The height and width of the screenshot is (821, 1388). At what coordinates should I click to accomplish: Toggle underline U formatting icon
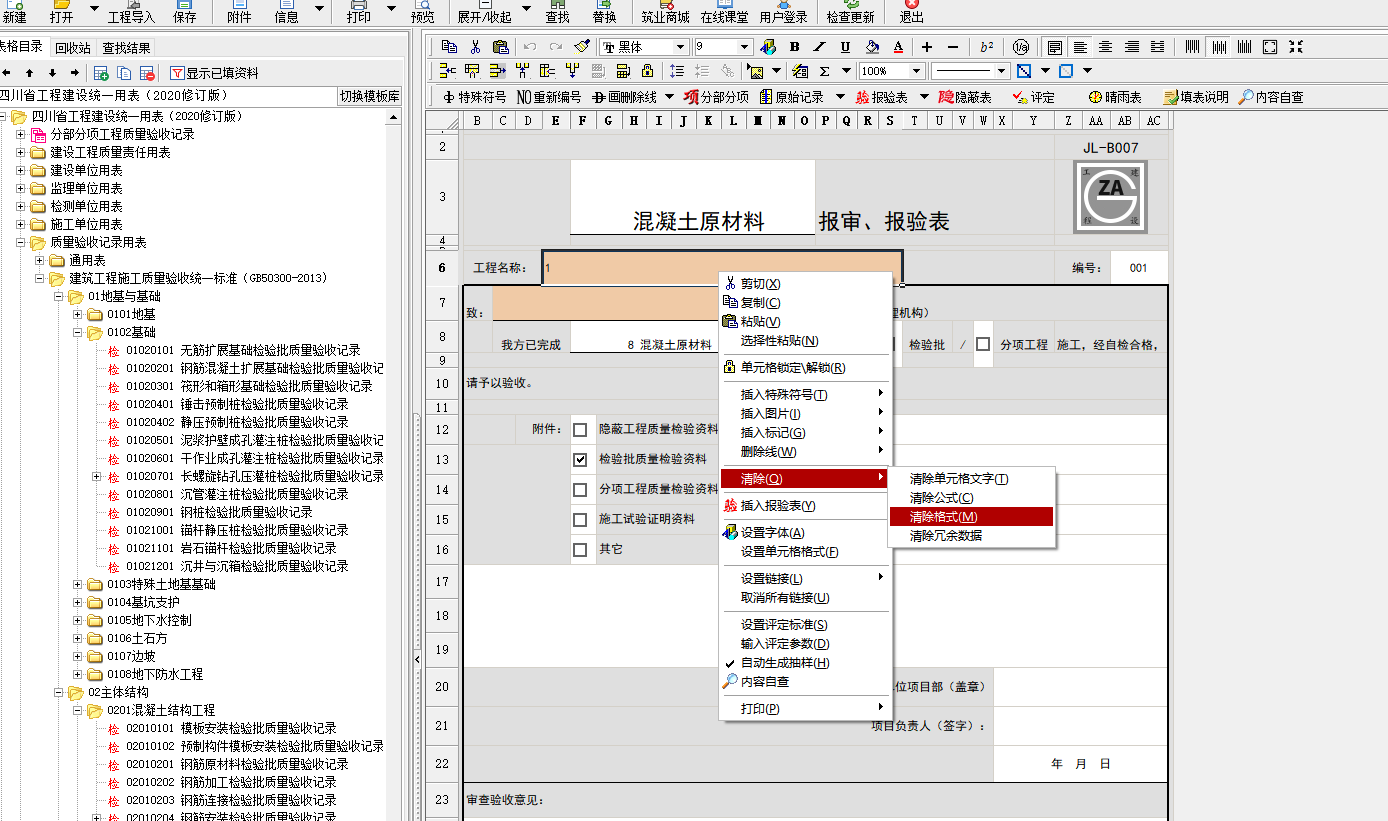click(845, 47)
